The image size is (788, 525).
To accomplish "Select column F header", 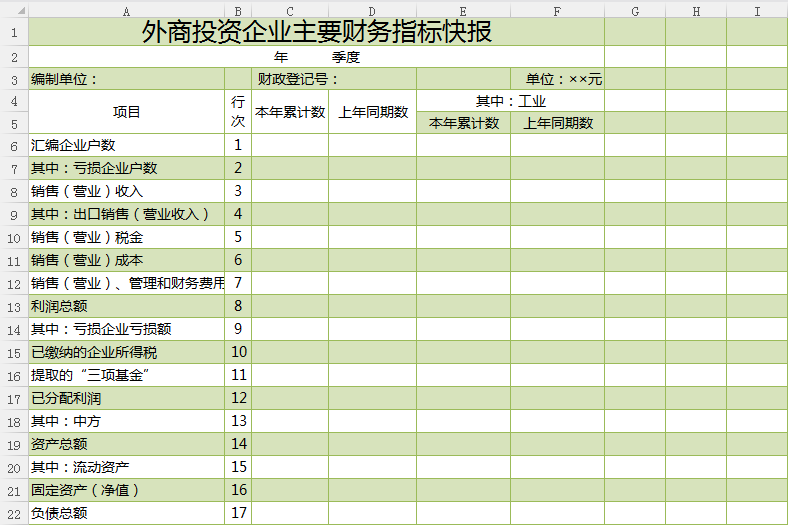I will click(x=557, y=11).
